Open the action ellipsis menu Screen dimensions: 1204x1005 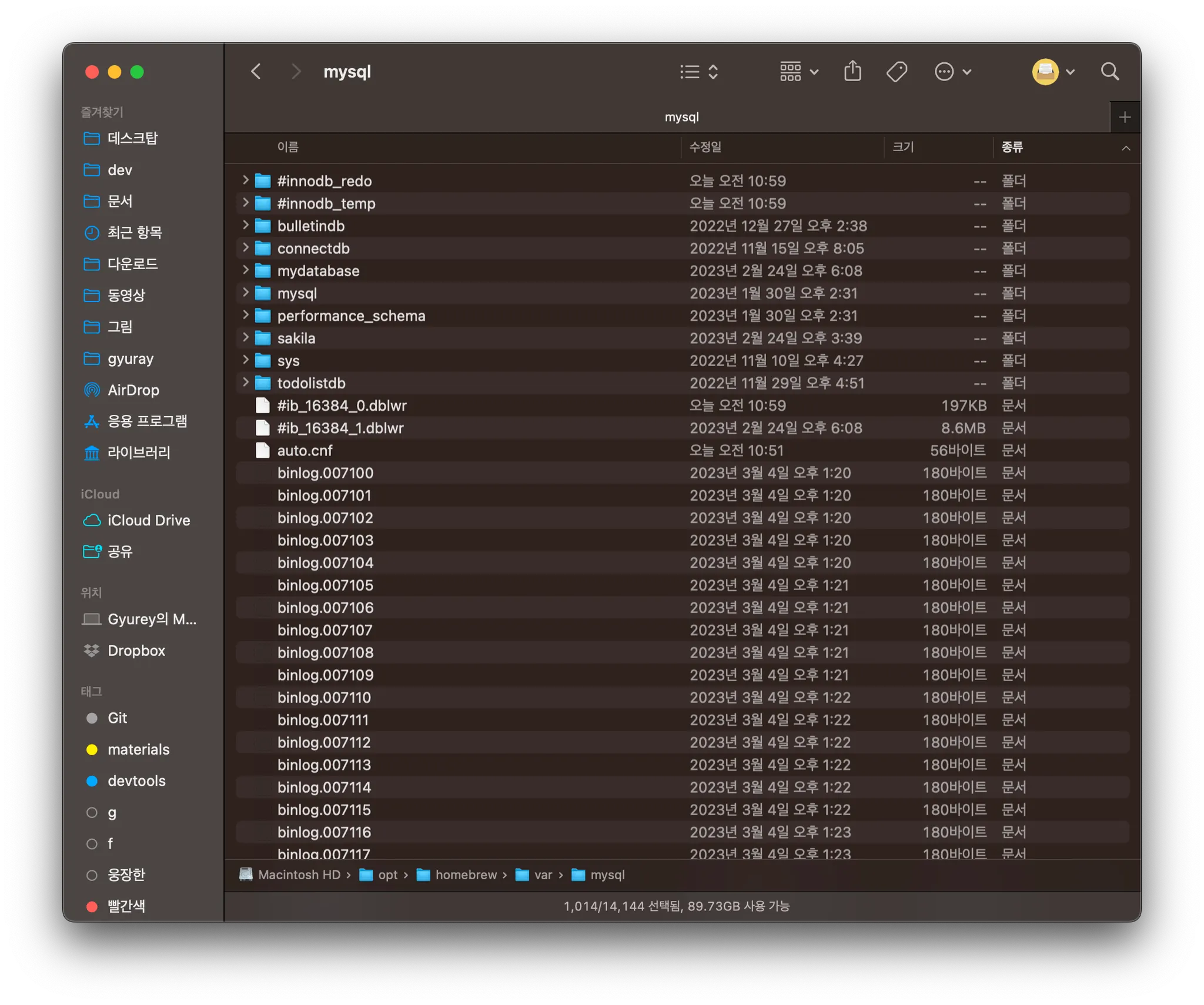click(x=952, y=72)
